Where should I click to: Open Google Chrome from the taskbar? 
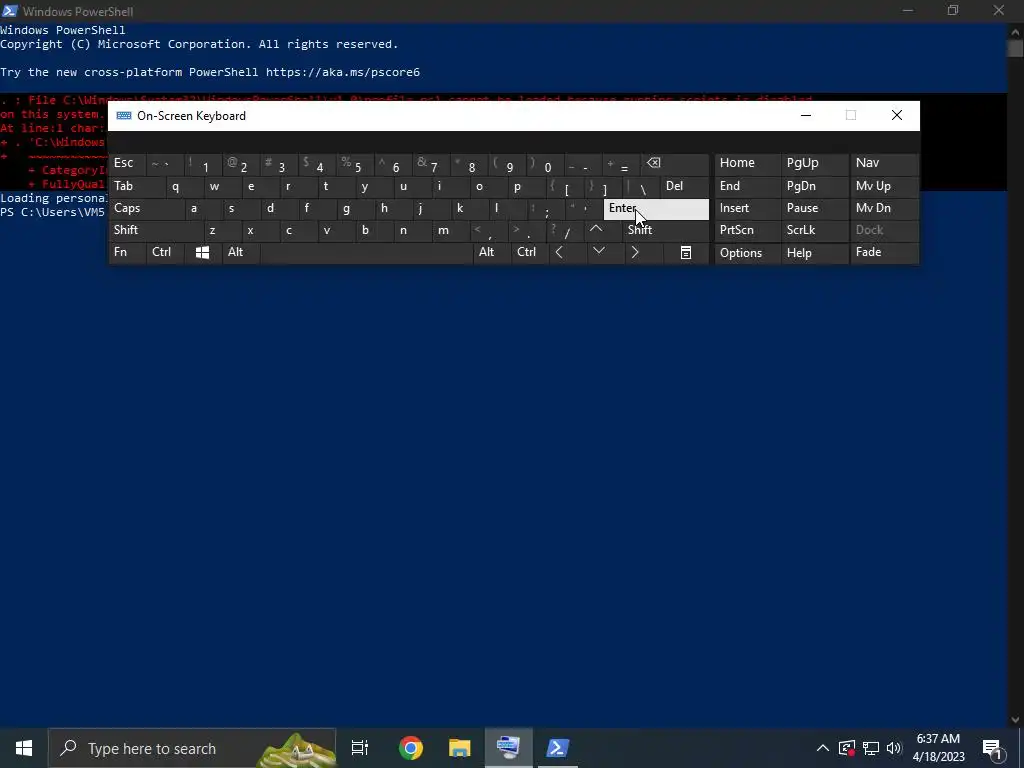click(411, 748)
